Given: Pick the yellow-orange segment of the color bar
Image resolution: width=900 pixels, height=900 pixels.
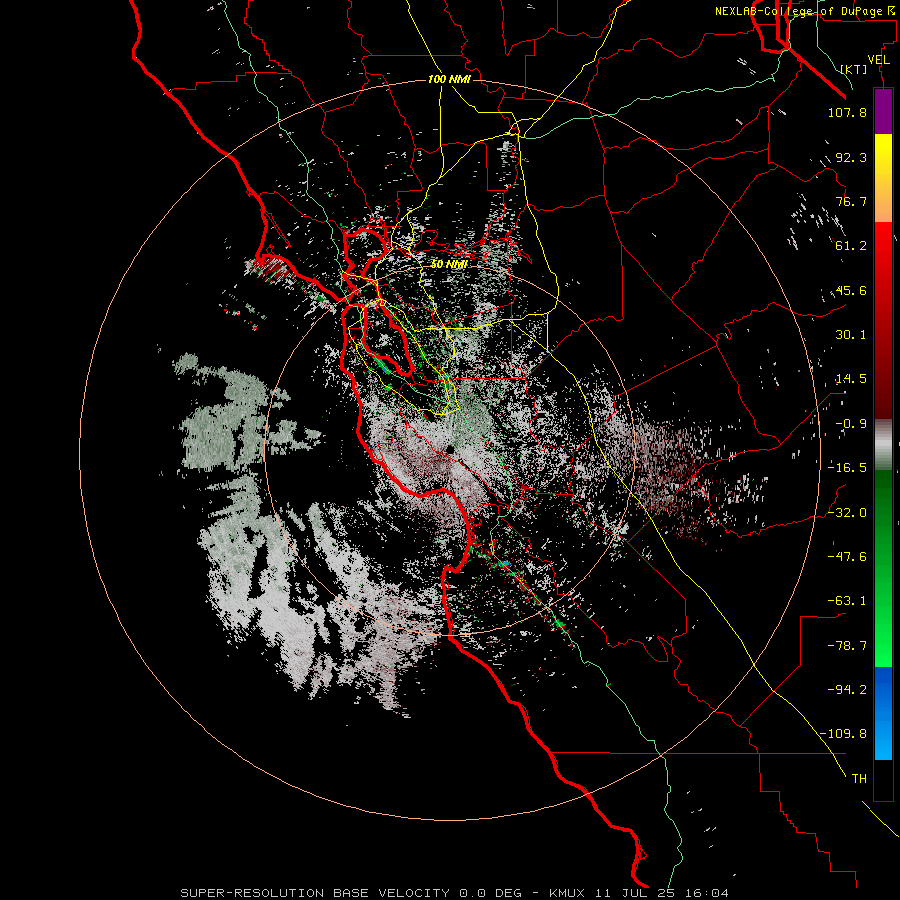Looking at the screenshot, I should [883, 178].
